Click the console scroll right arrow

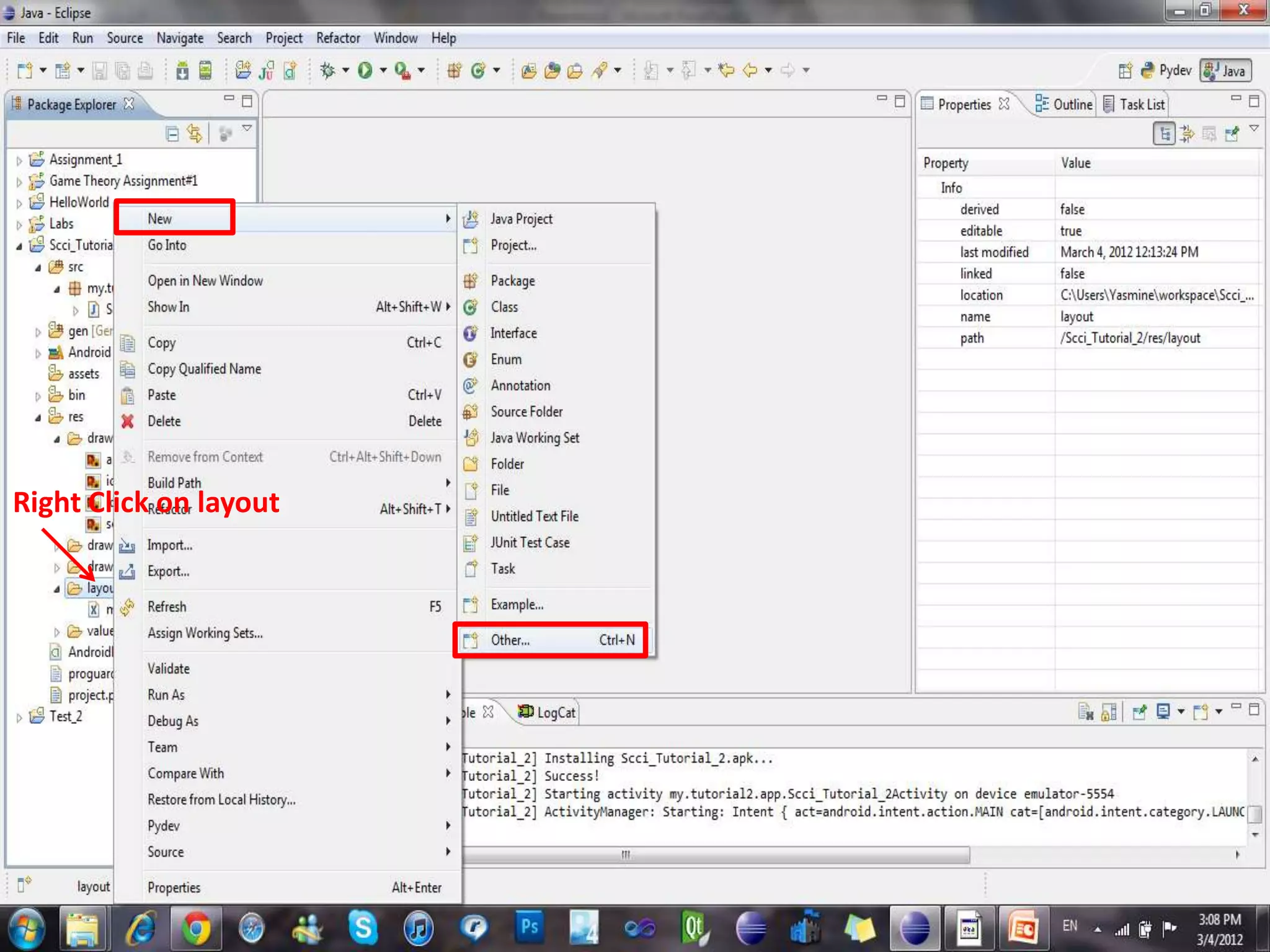pyautogui.click(x=1237, y=855)
